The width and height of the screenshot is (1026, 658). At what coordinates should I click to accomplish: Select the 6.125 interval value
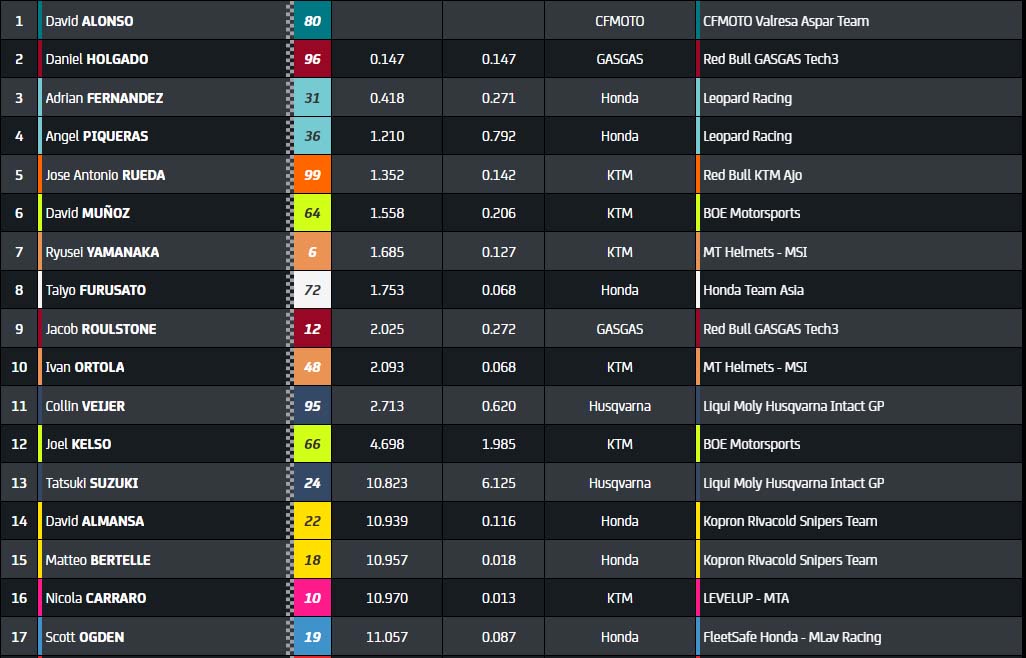pyautogui.click(x=499, y=483)
